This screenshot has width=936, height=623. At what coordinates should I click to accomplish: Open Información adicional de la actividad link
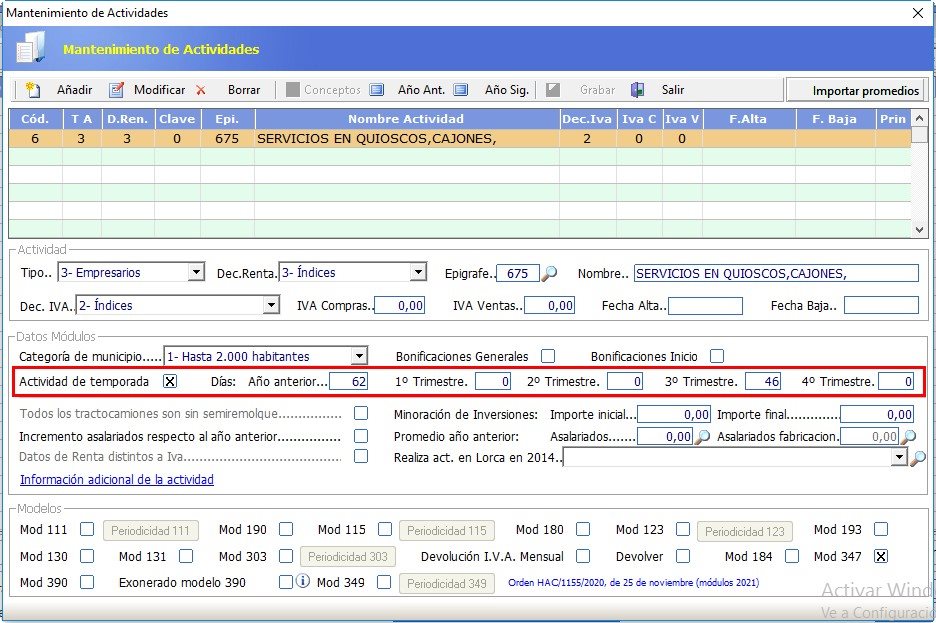[x=116, y=480]
